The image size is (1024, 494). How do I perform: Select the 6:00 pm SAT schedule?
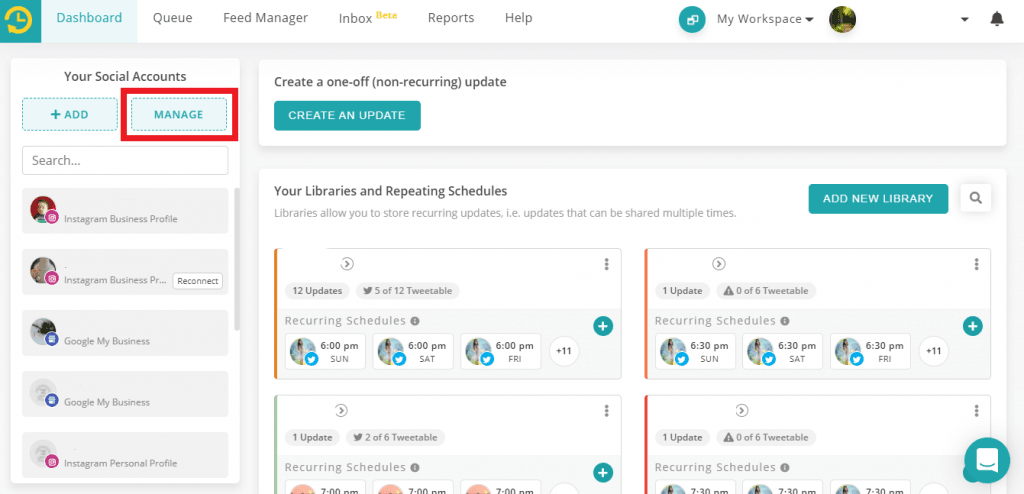tap(413, 352)
